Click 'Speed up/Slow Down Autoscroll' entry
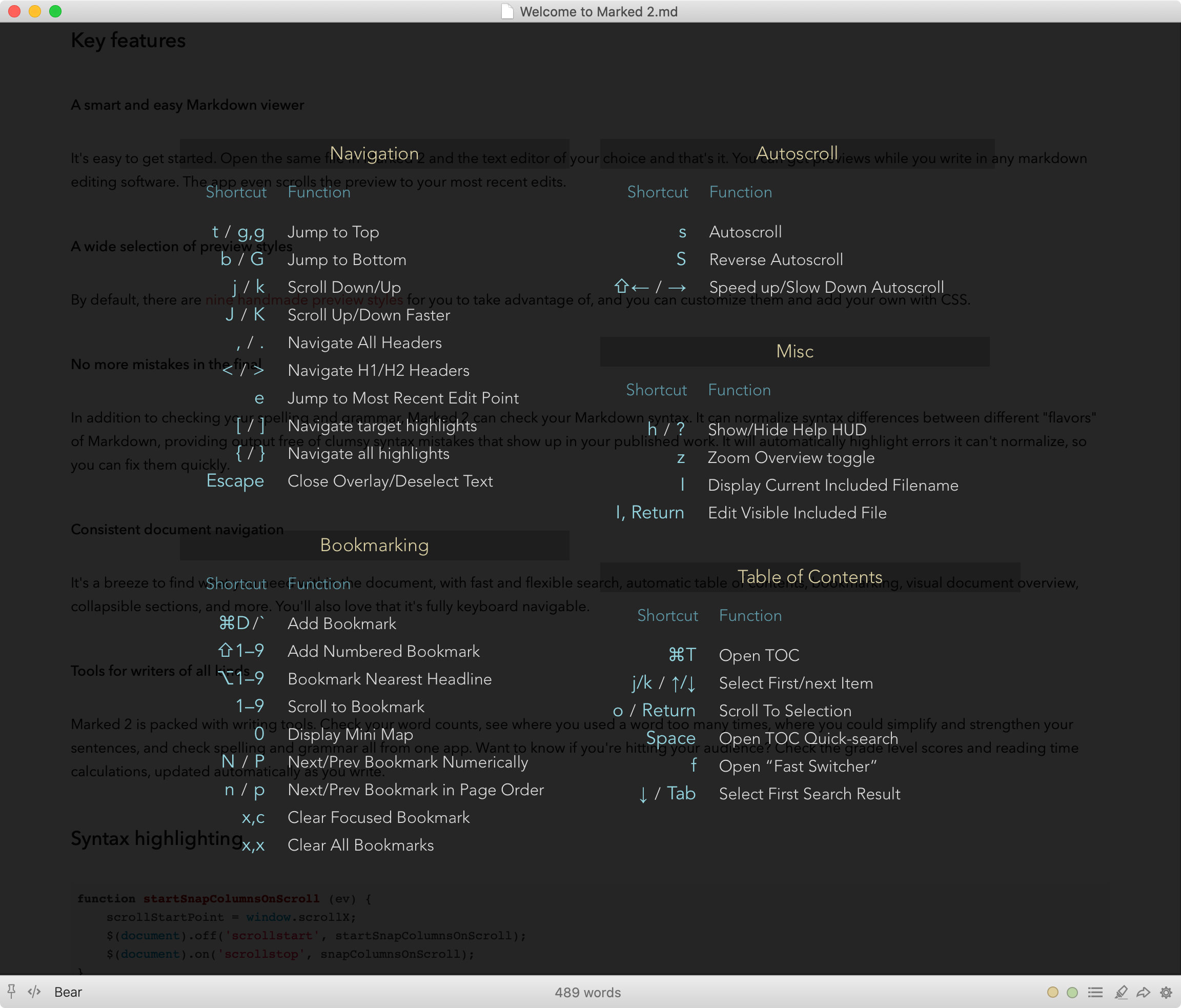This screenshot has width=1181, height=1008. point(826,287)
